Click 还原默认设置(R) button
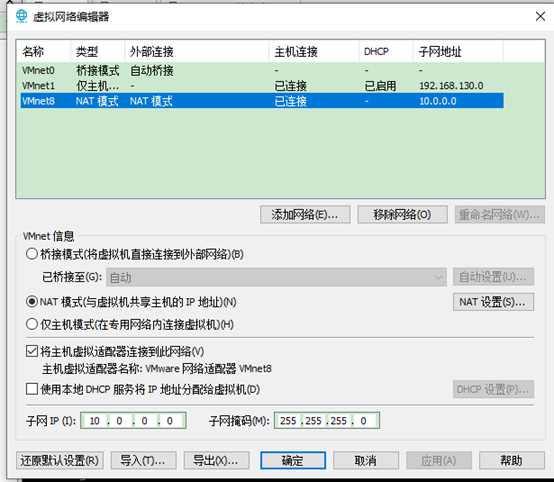The height and width of the screenshot is (482, 554). point(60,460)
